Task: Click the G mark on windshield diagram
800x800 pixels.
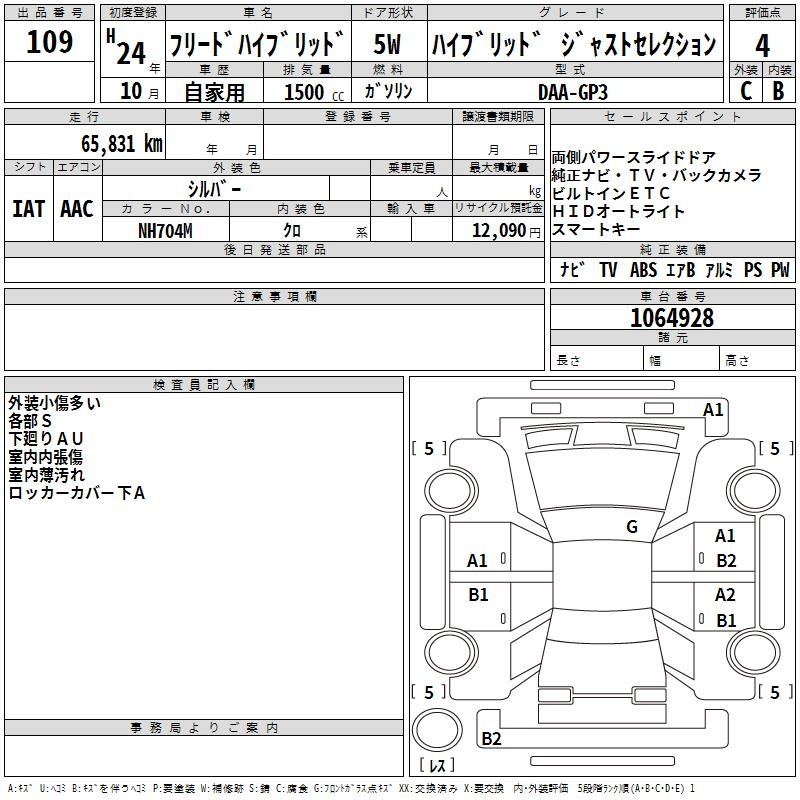Action: click(x=632, y=527)
